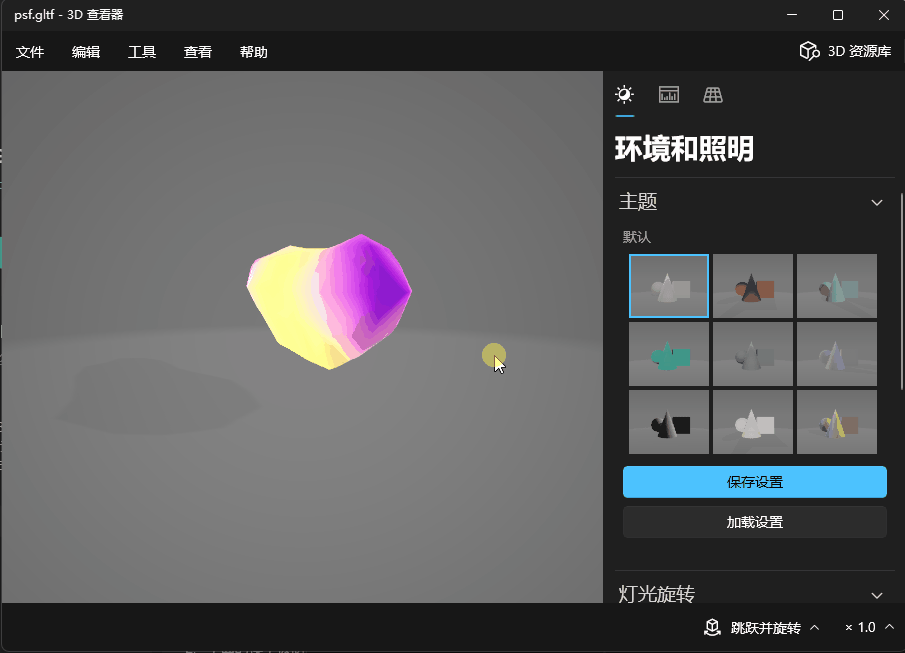The image size is (905, 653).
Task: Select the yellow and brown theme thumbnail
Action: click(x=836, y=422)
